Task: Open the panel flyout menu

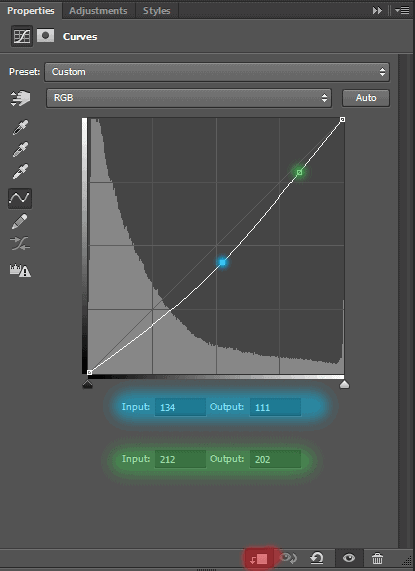Action: (x=402, y=11)
